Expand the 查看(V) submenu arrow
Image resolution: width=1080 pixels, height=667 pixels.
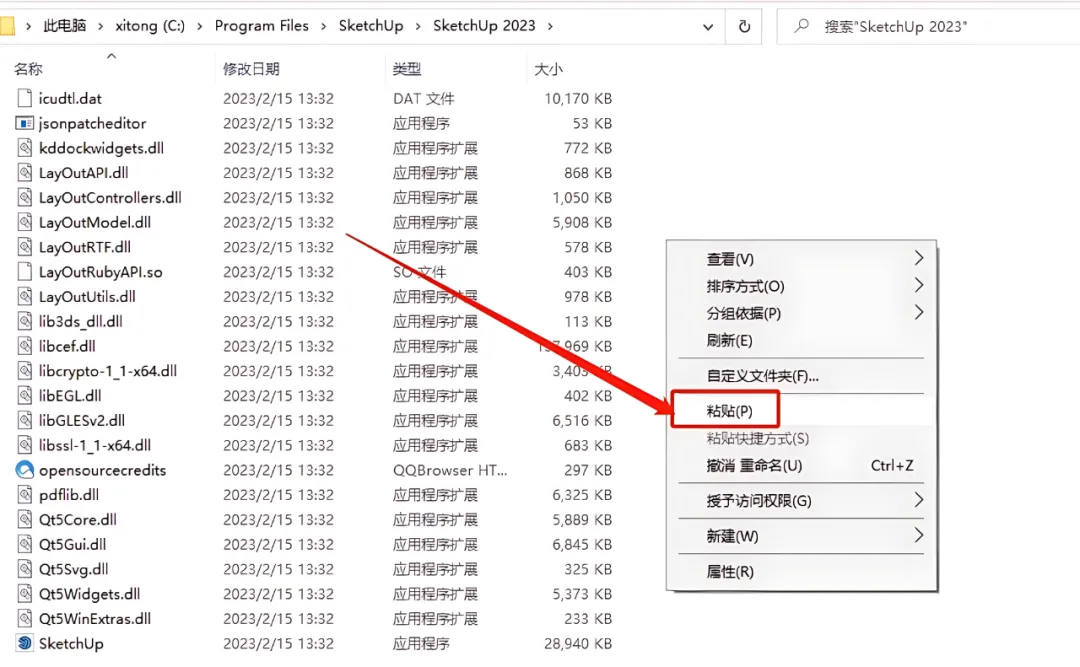coord(918,258)
